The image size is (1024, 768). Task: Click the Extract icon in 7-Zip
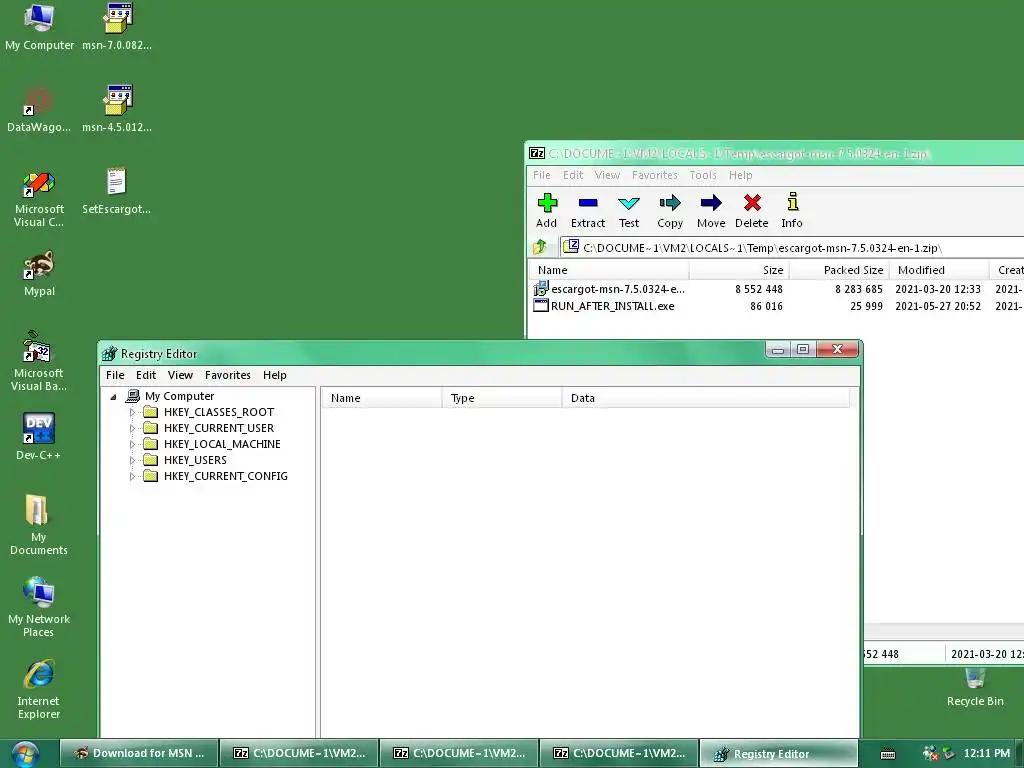tap(588, 203)
